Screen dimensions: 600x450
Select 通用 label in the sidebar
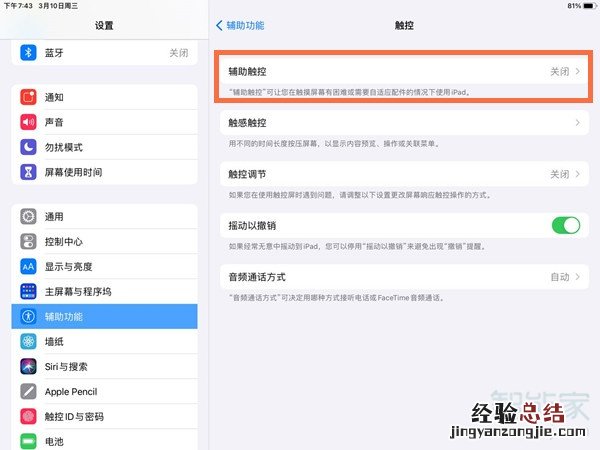pos(54,217)
